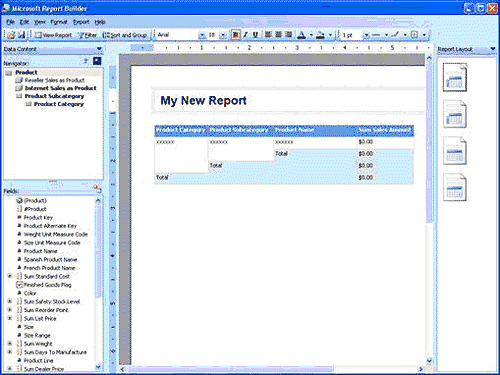Click the Finished Goods Flag checkbox icon
This screenshot has width=500, height=375.
(19, 285)
